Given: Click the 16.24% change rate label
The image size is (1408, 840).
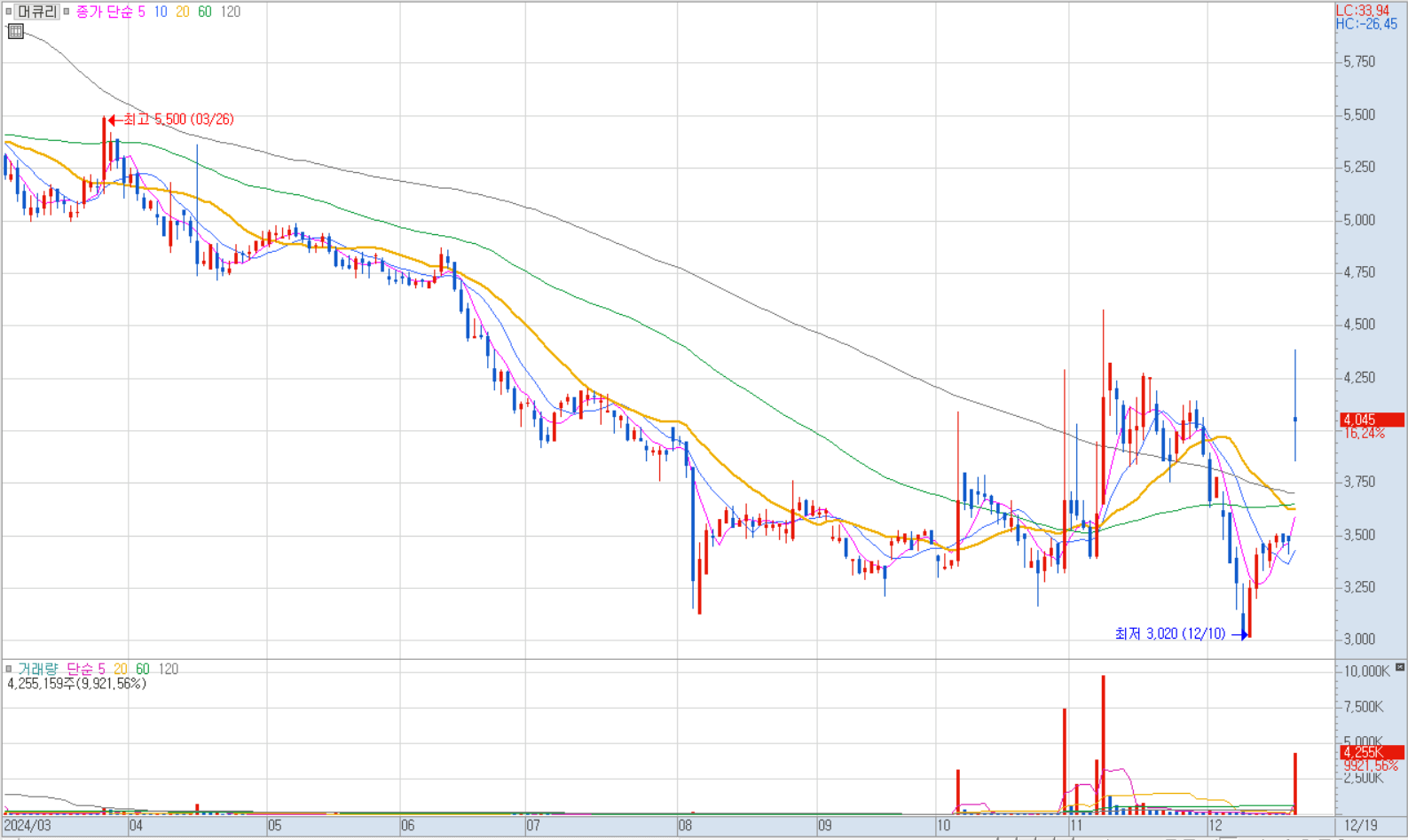Looking at the screenshot, I should point(1365,433).
